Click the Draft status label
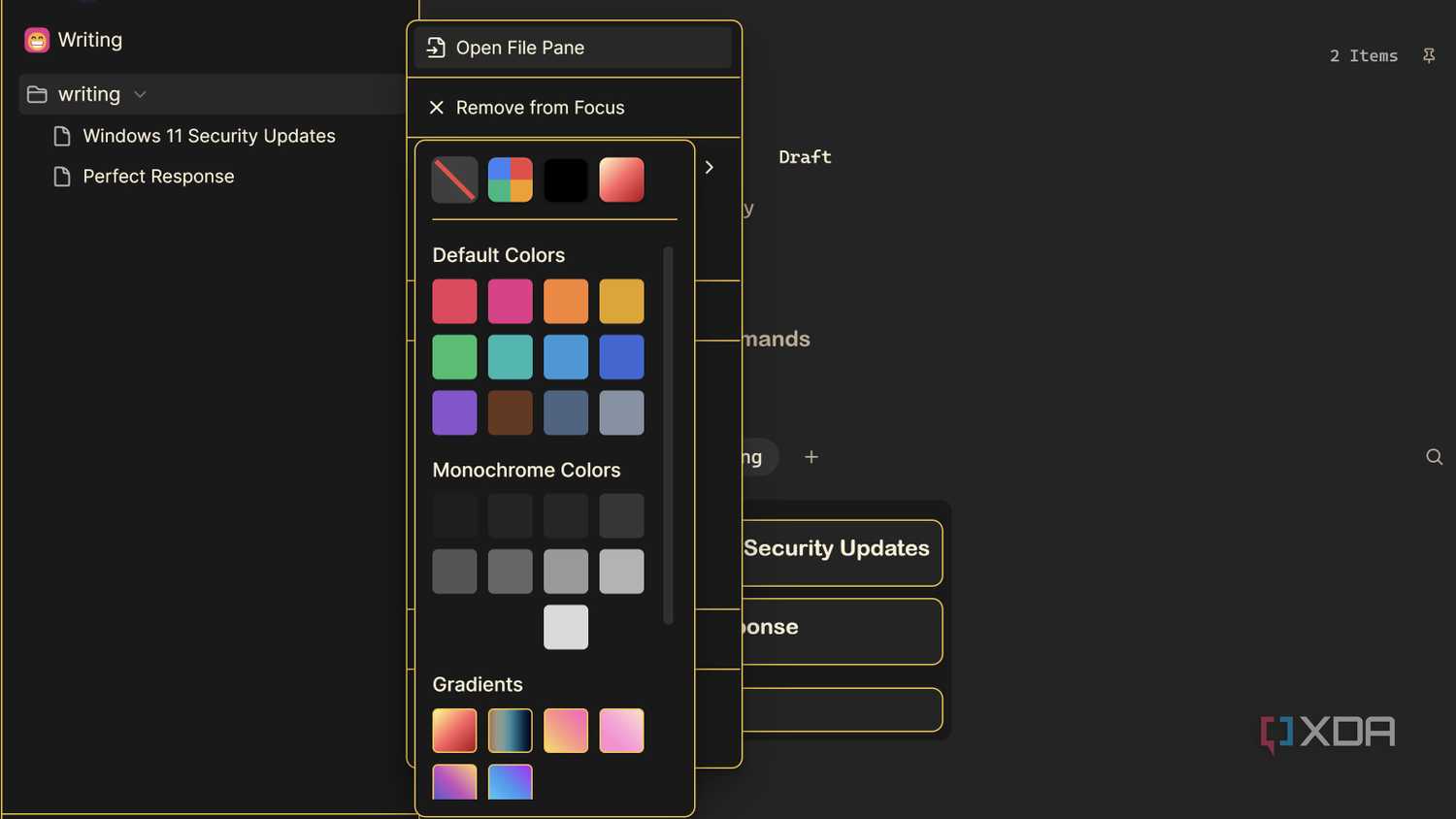This screenshot has height=819, width=1456. (805, 157)
